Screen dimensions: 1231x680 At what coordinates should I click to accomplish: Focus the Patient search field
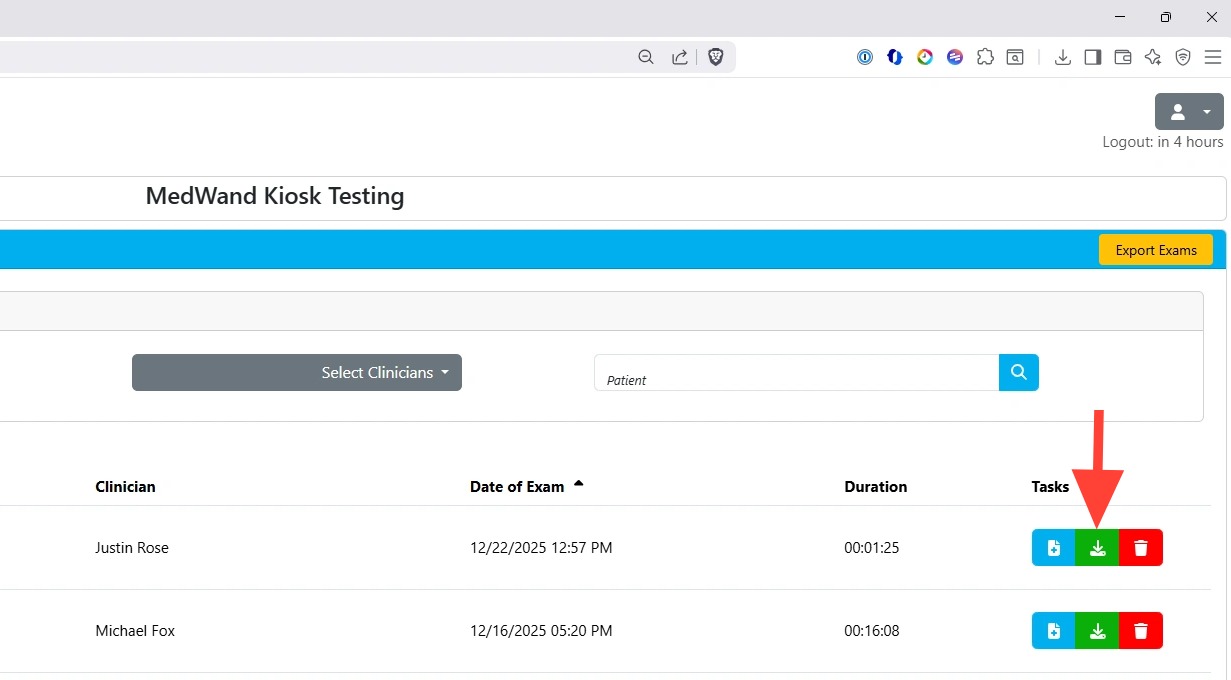pos(796,372)
